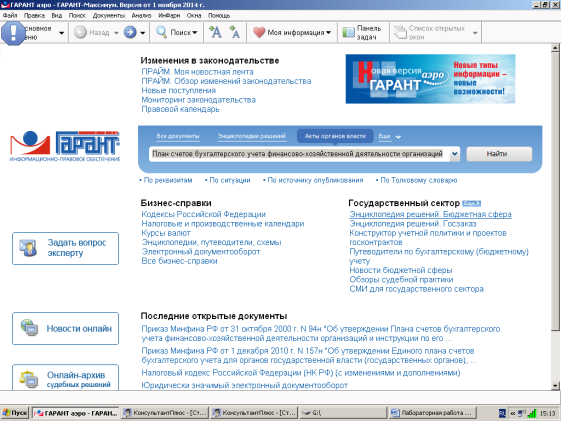Open the Forward history dropdown arrow
The image size is (561, 421).
click(142, 33)
